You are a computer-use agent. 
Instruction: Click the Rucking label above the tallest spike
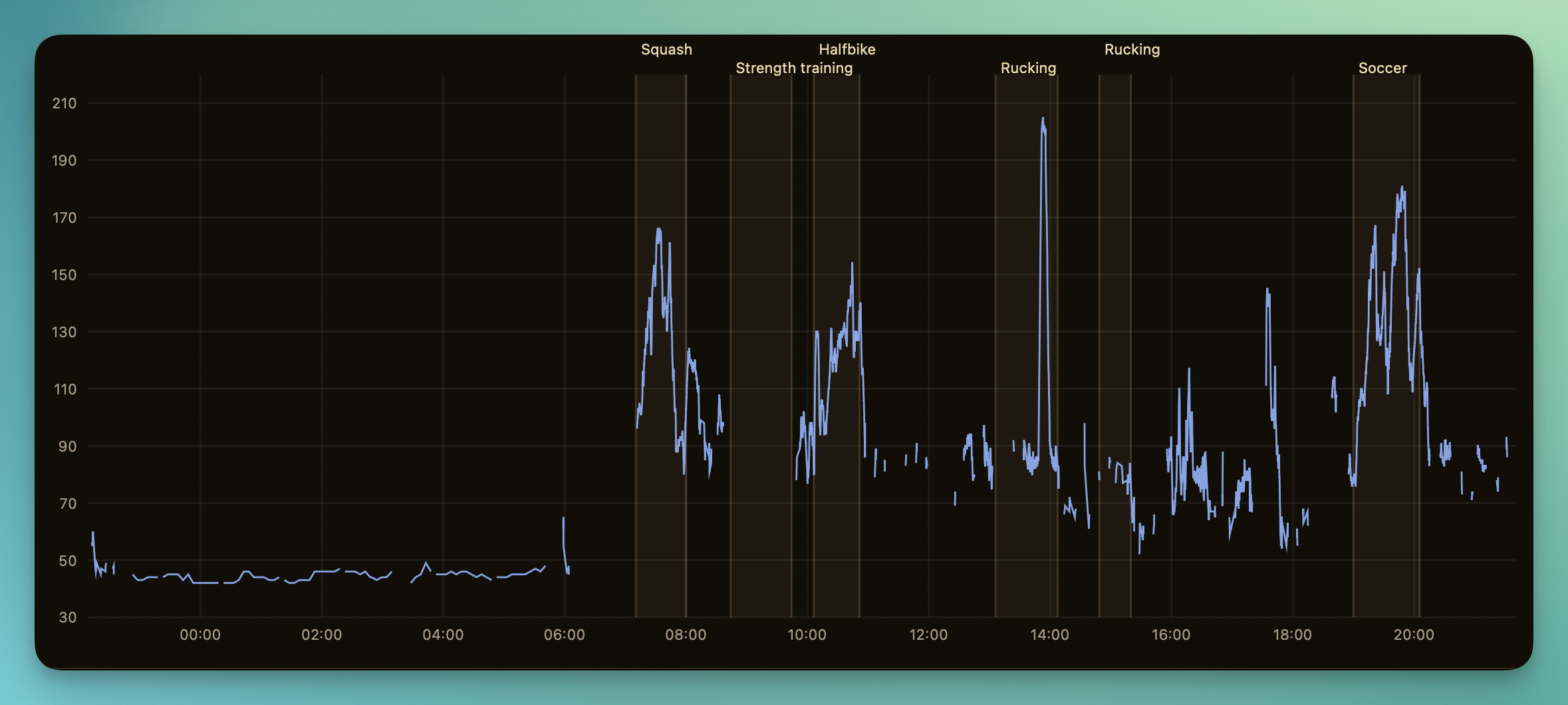1028,68
